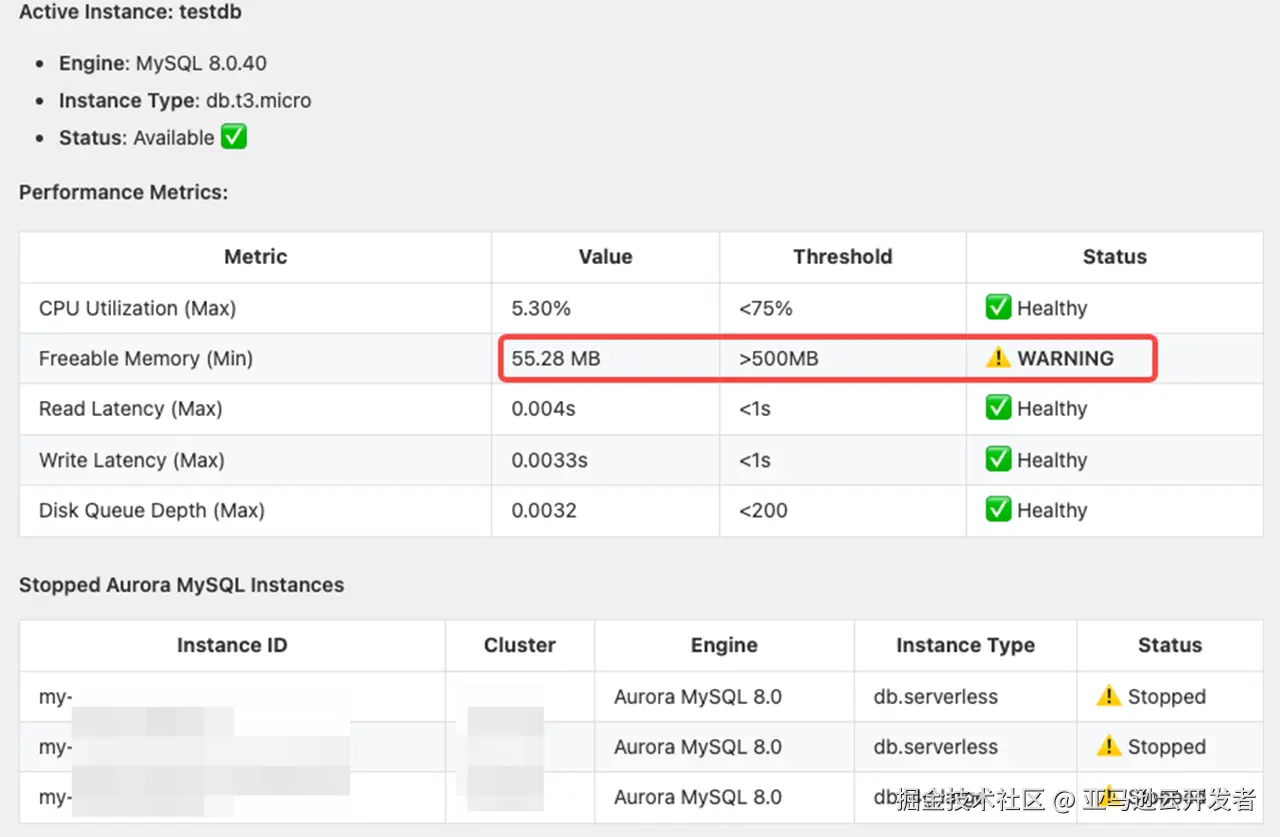The height and width of the screenshot is (837, 1280).
Task: Click the warning icon in first Stopped row
Action: [1109, 696]
